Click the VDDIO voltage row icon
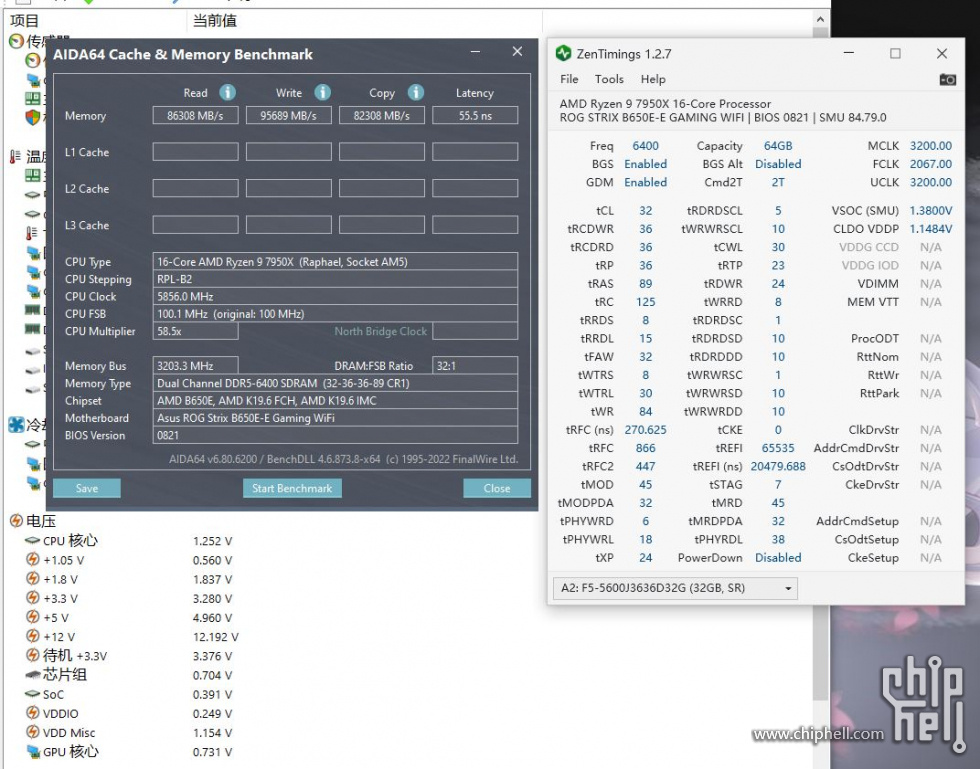Screen dimensions: 980x769 click(x=32, y=713)
